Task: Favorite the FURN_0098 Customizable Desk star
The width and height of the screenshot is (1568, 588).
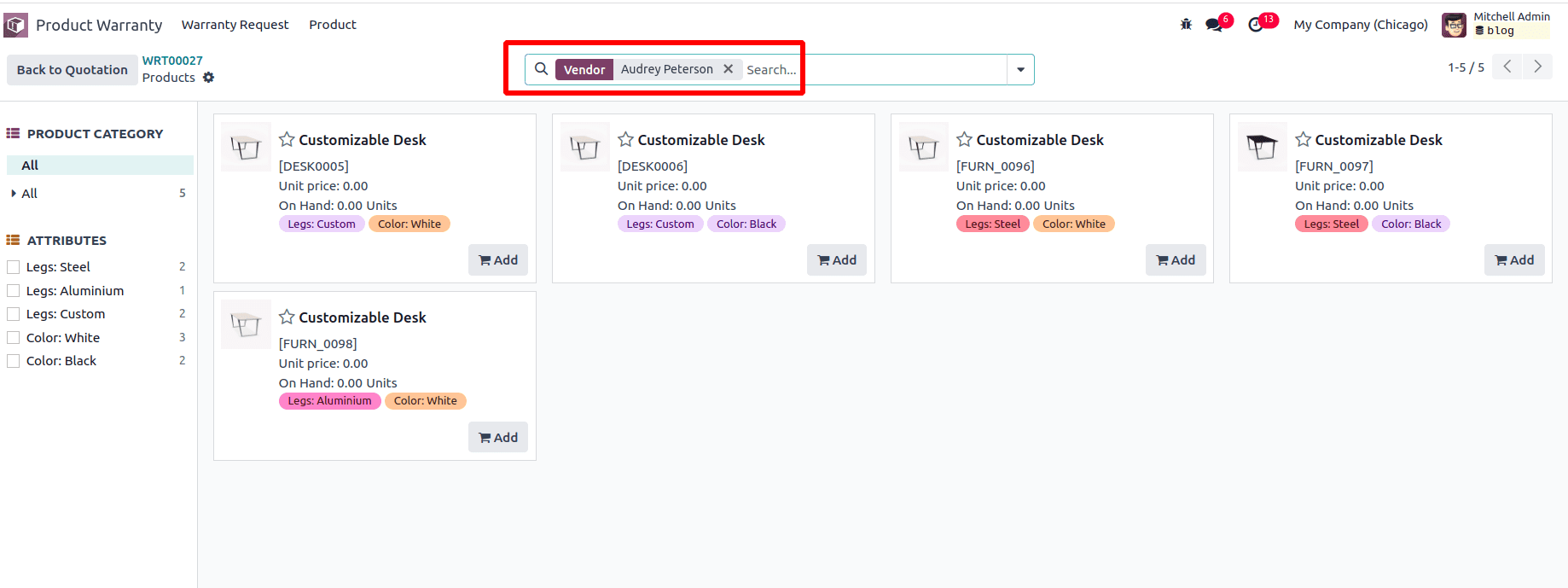Action: coord(287,317)
